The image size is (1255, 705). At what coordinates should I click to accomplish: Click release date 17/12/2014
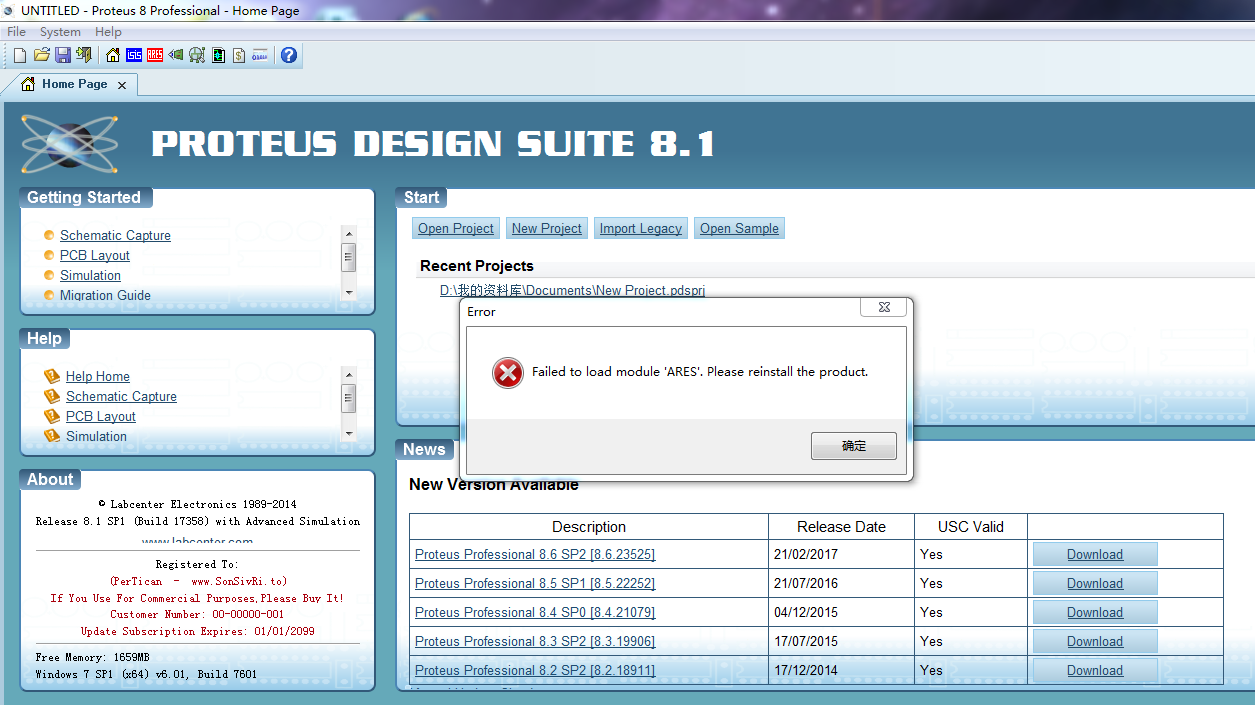[808, 670]
